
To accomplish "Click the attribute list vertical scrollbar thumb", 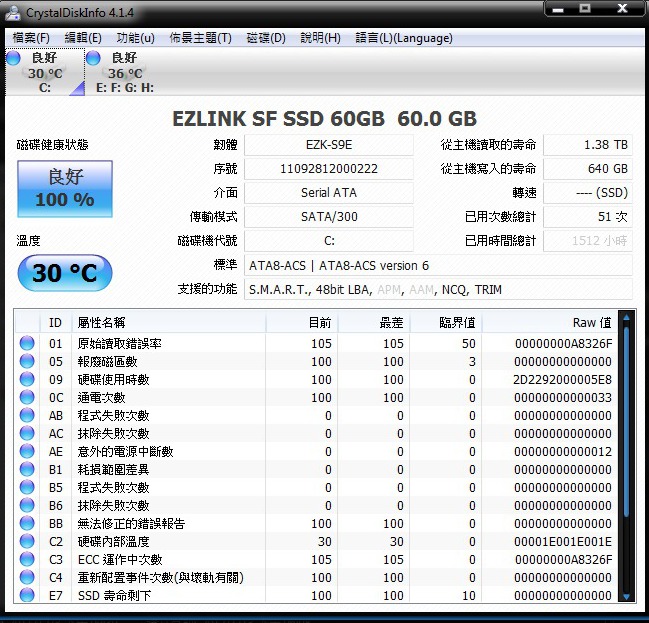I will pyautogui.click(x=626, y=421).
